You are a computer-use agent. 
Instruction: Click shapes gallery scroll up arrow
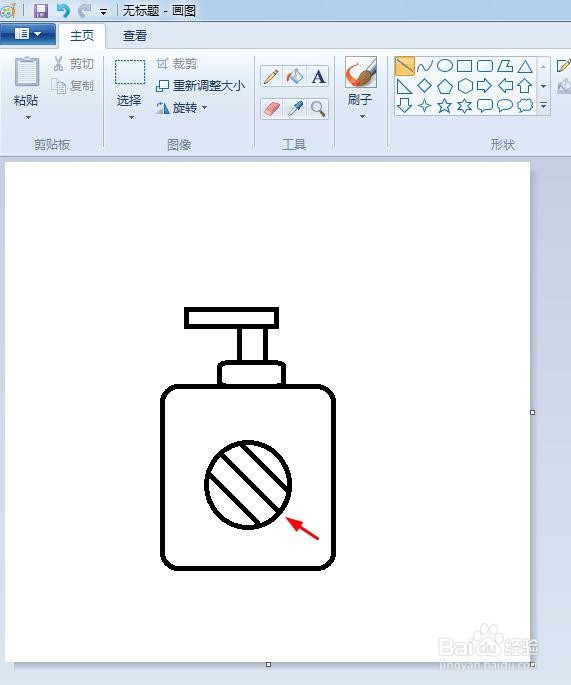pos(543,67)
